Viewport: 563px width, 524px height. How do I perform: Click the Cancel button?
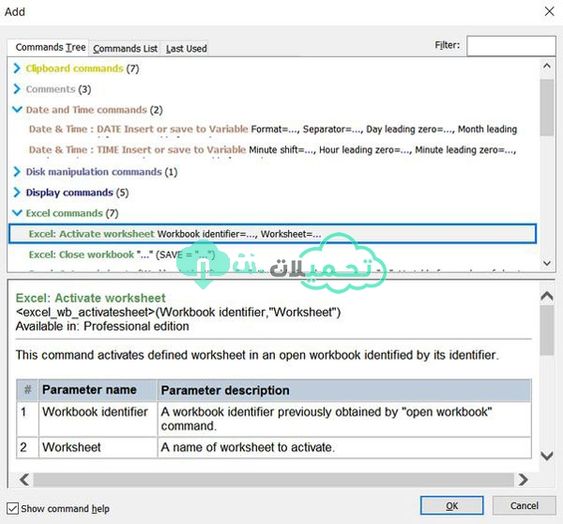coord(524,506)
